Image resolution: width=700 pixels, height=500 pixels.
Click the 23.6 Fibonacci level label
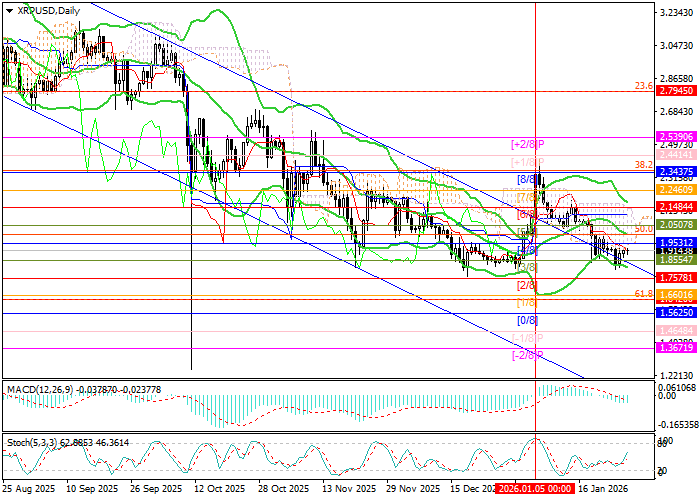pos(644,86)
